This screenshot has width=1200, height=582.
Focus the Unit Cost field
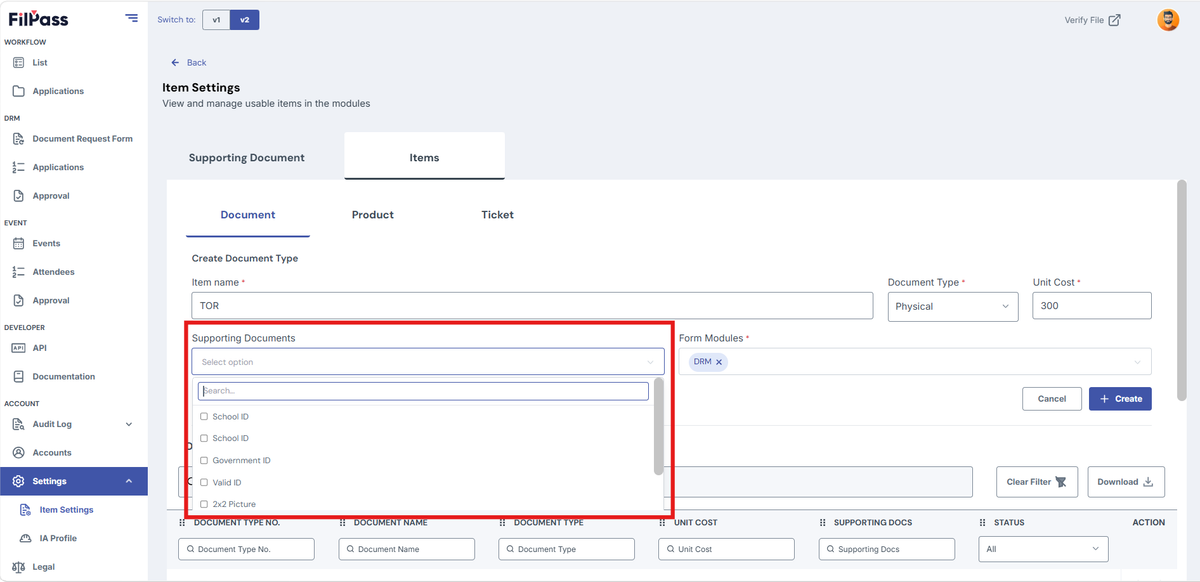point(1092,306)
